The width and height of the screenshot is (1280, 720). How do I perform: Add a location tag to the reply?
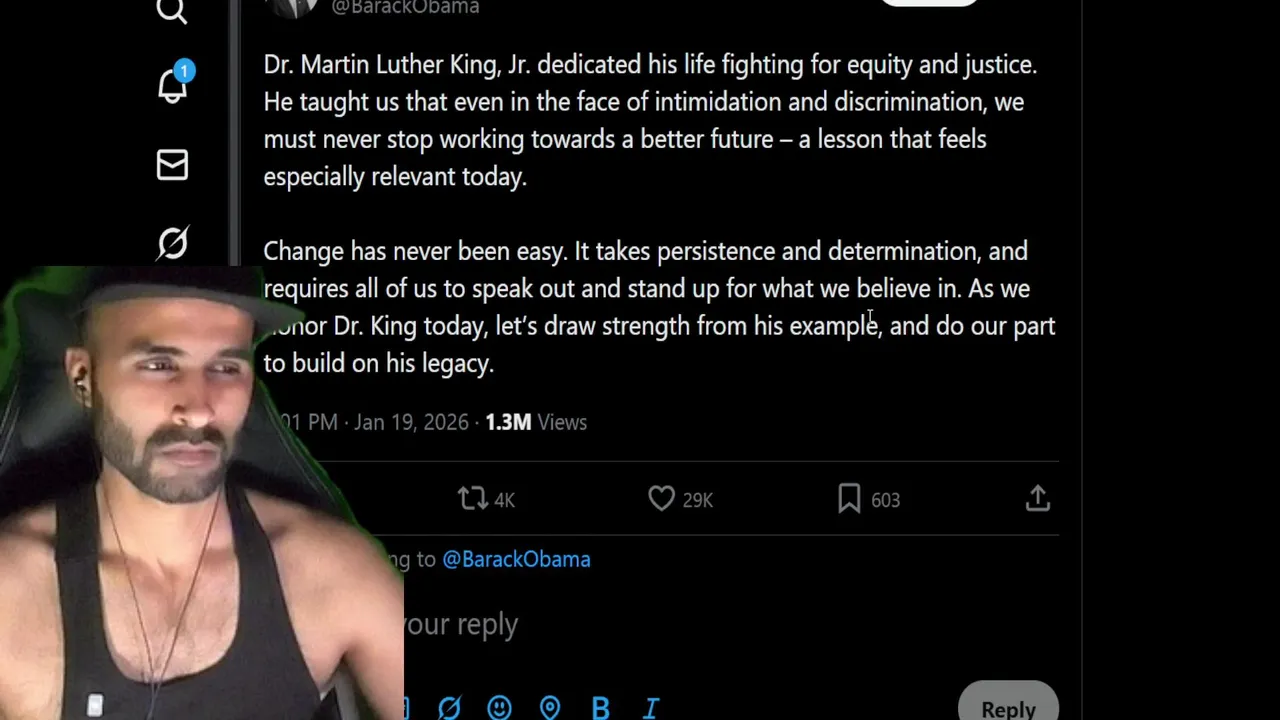(x=550, y=708)
